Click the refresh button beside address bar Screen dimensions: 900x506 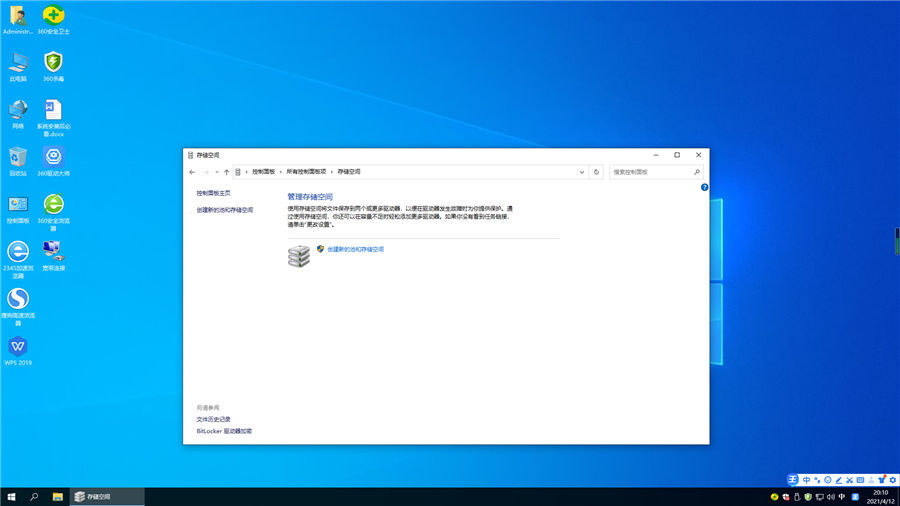tap(597, 172)
